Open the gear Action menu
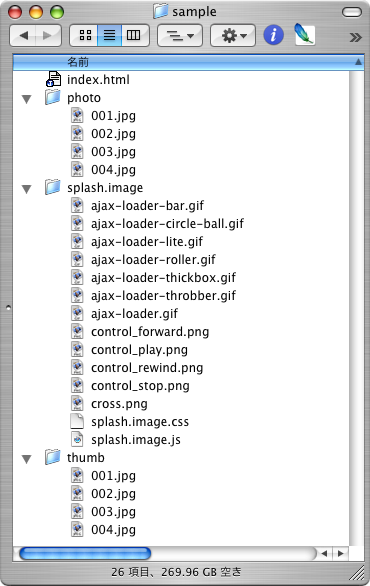Image resolution: width=370 pixels, height=586 pixels. [233, 36]
